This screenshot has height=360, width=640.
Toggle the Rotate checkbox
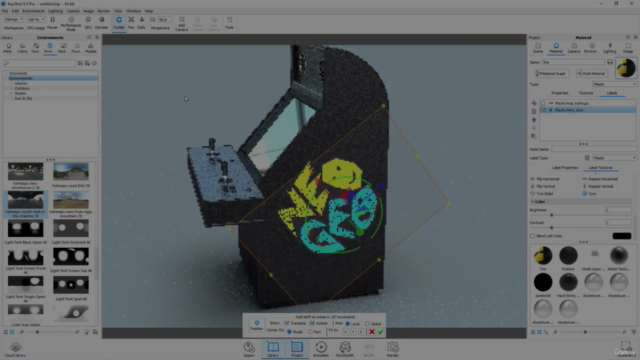click(x=312, y=323)
